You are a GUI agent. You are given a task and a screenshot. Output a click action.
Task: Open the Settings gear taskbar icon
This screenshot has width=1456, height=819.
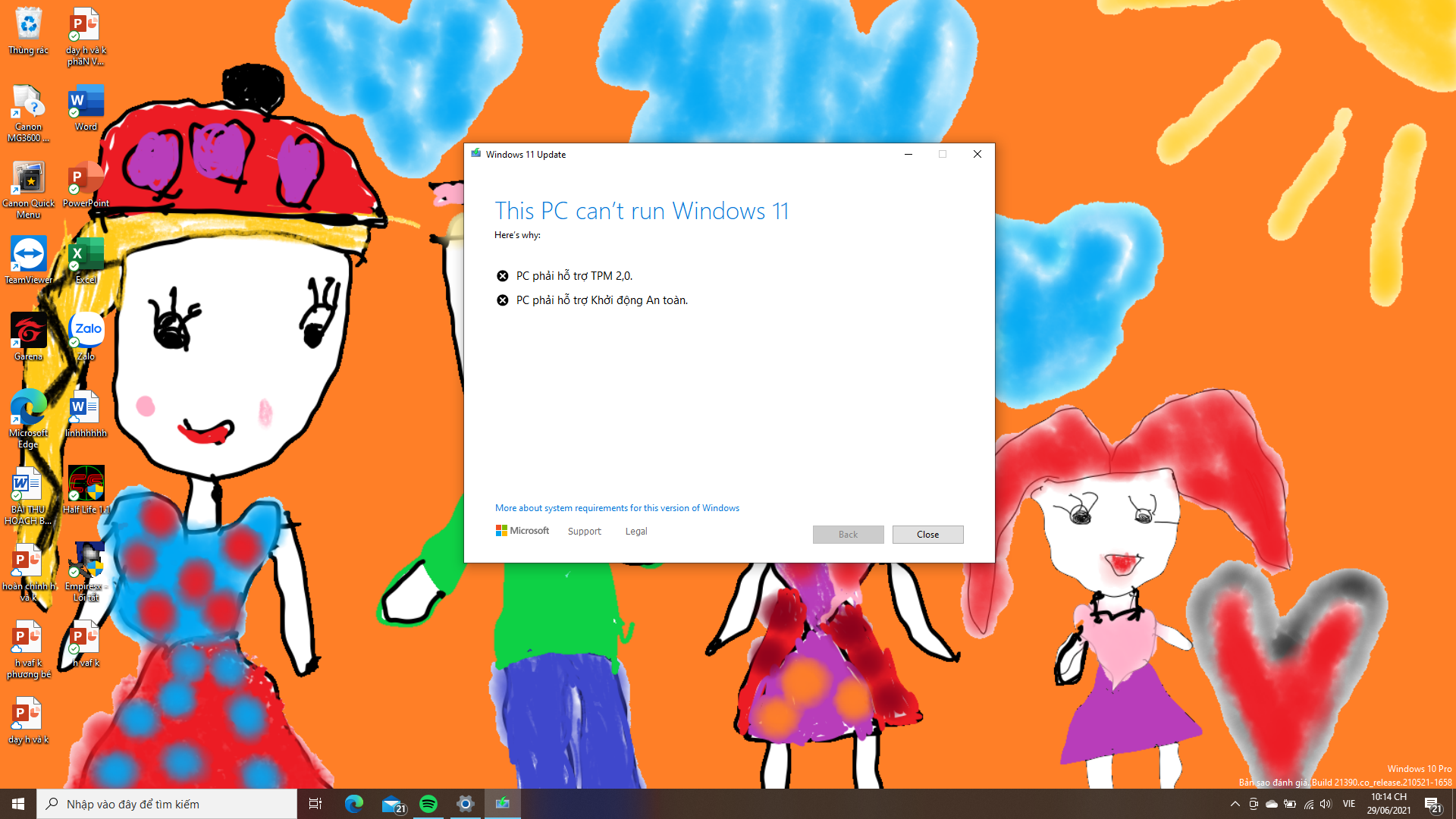click(x=466, y=804)
